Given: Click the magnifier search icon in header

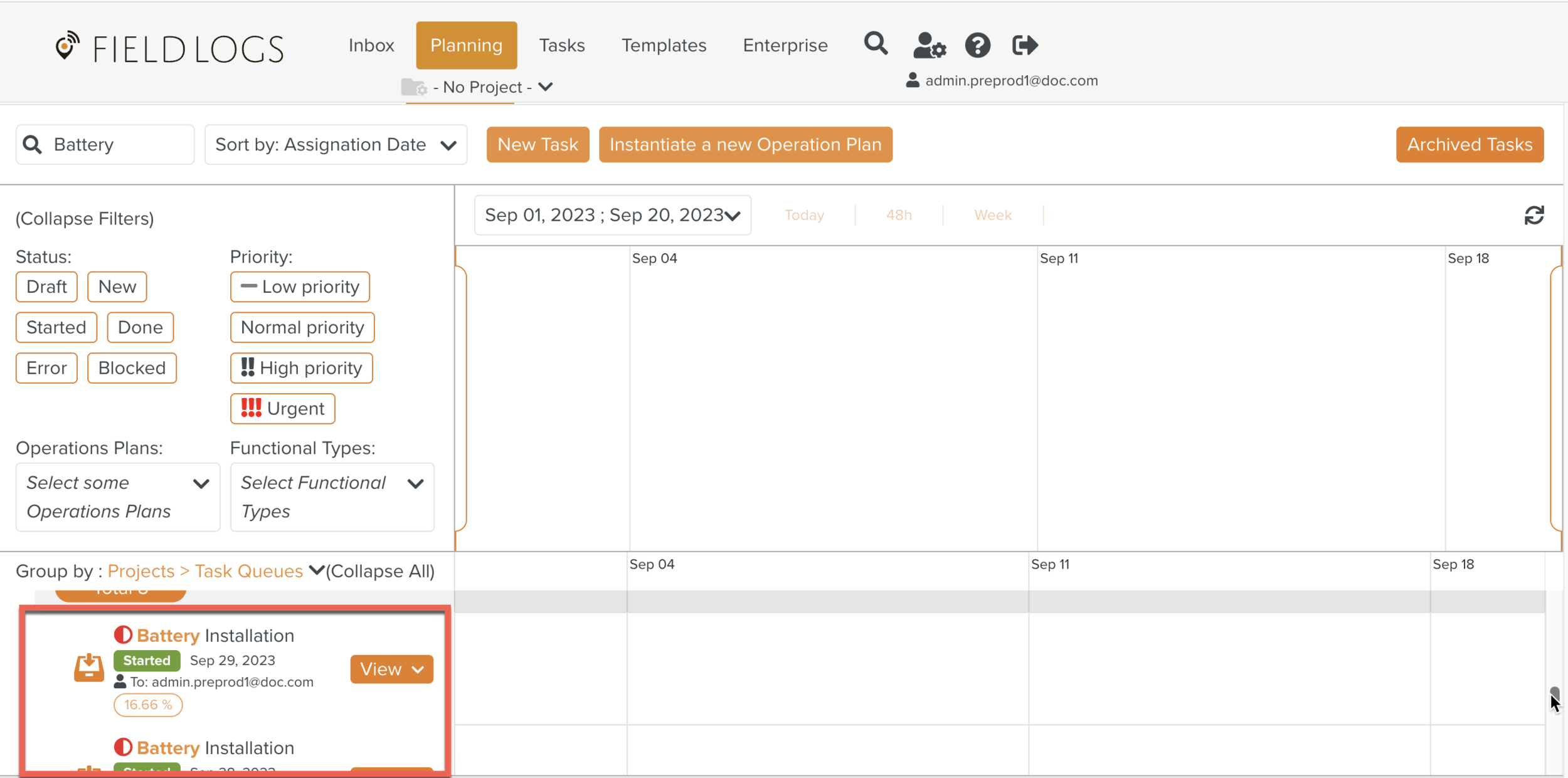Looking at the screenshot, I should (876, 45).
